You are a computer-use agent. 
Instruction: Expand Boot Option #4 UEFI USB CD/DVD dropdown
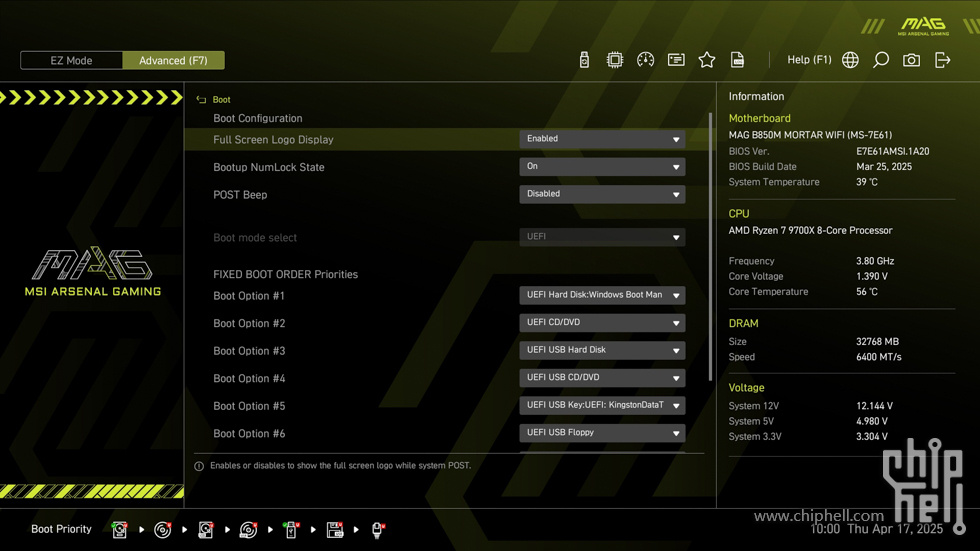click(x=602, y=378)
